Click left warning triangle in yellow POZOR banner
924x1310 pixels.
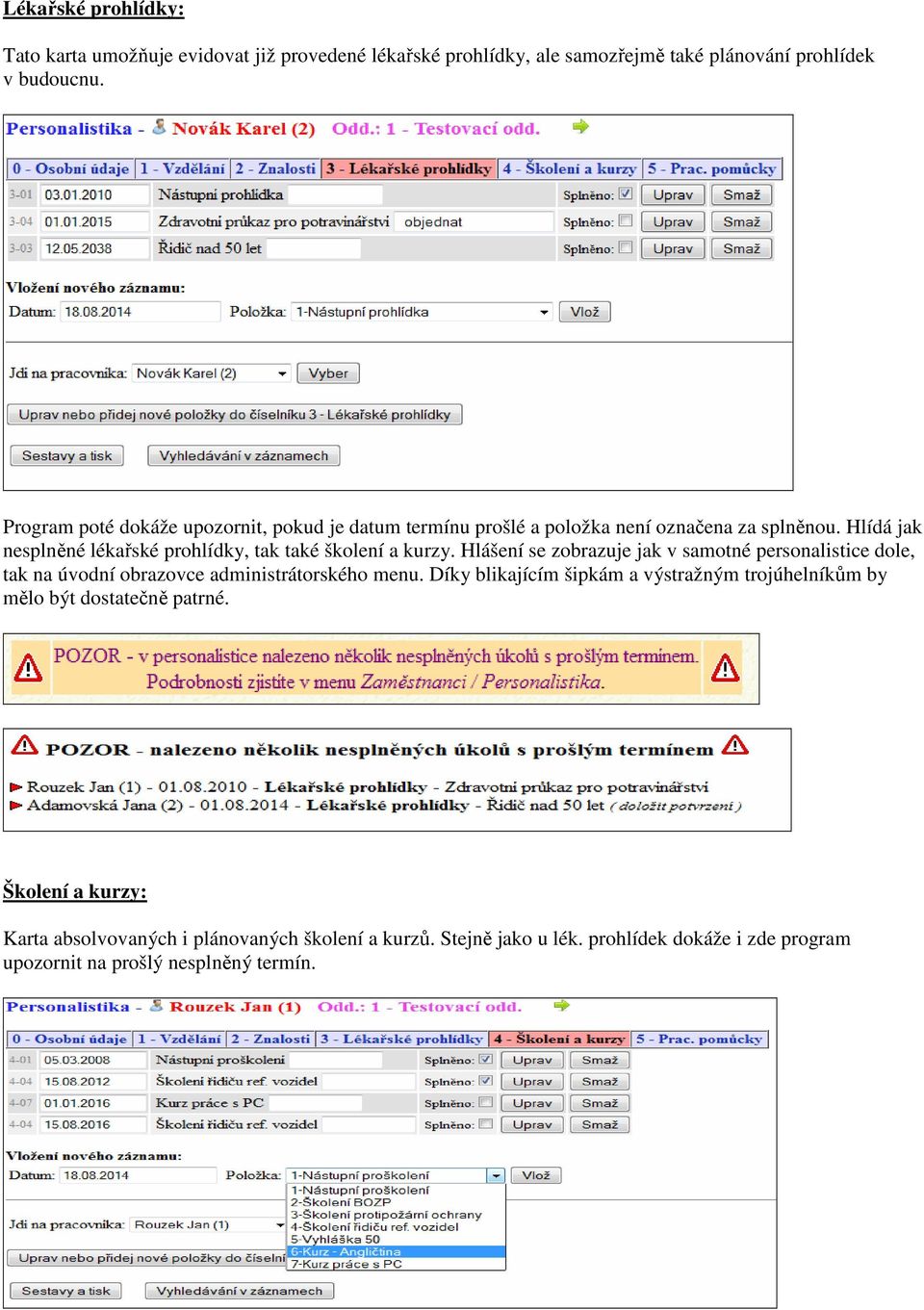pos(28,667)
